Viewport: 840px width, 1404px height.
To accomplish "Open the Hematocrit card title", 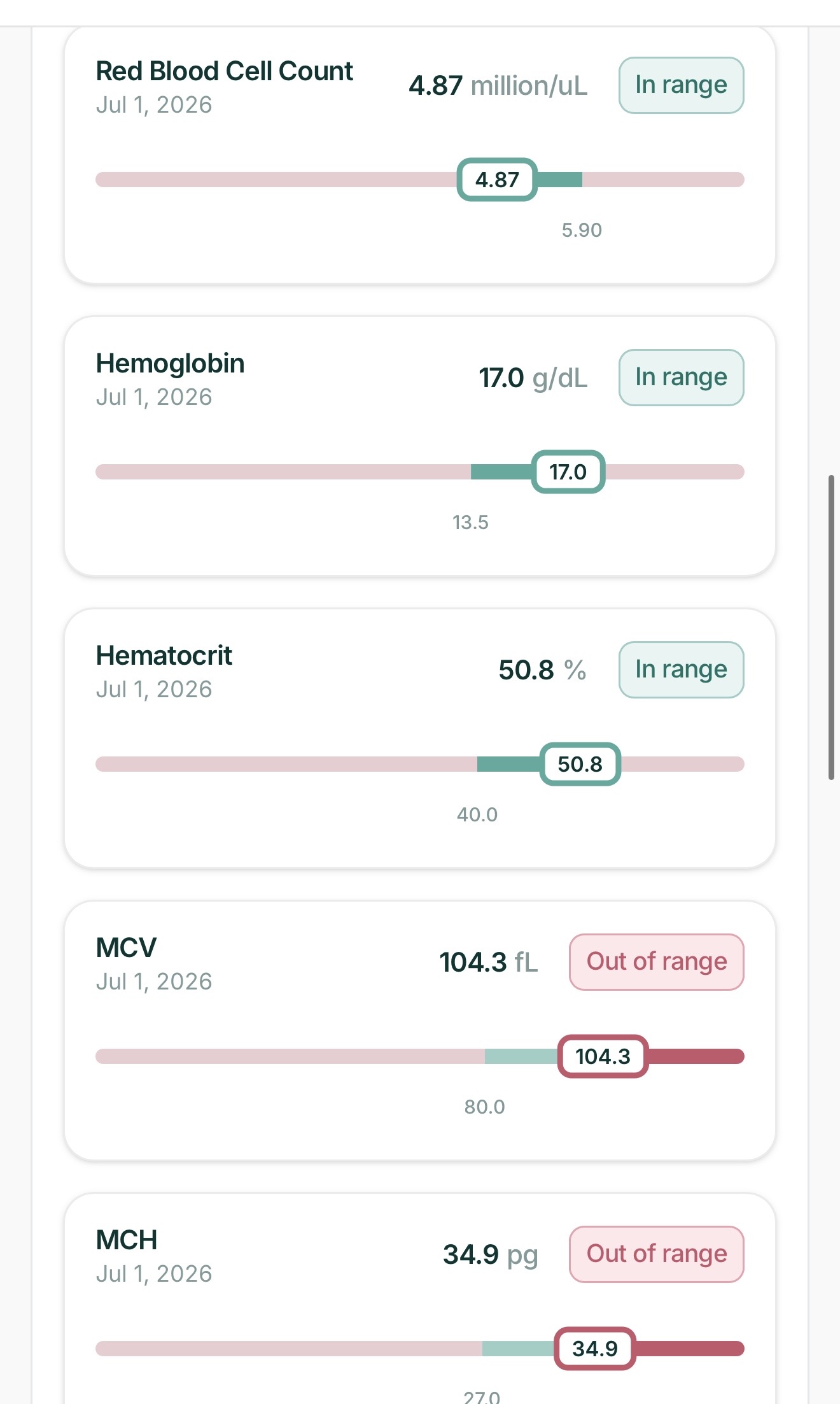I will tap(164, 656).
